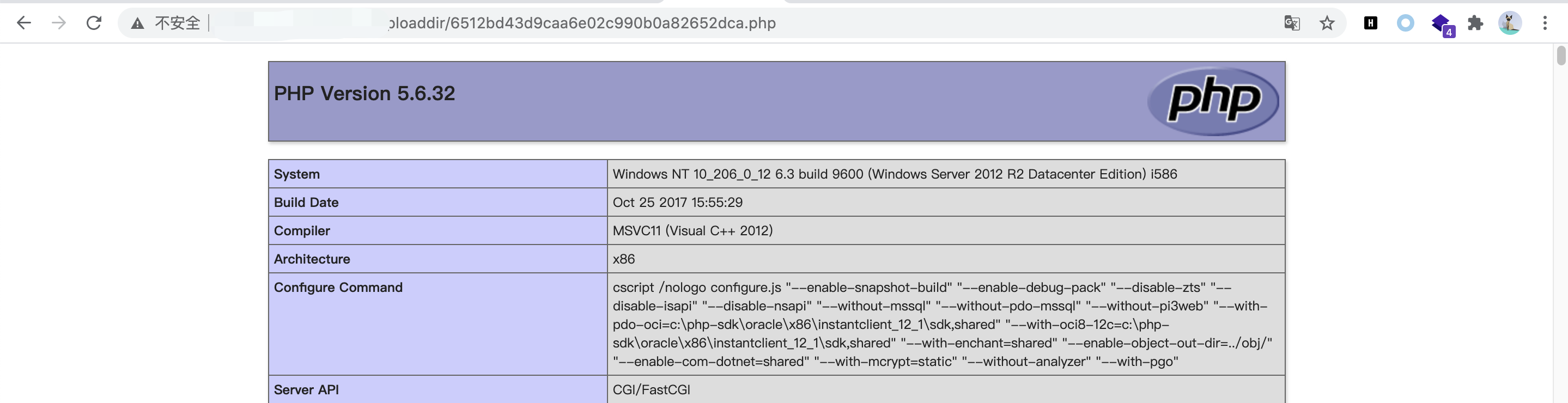Screen dimensions: 1568x403
Task: Bookmark this page with the star icon
Action: tap(1327, 23)
